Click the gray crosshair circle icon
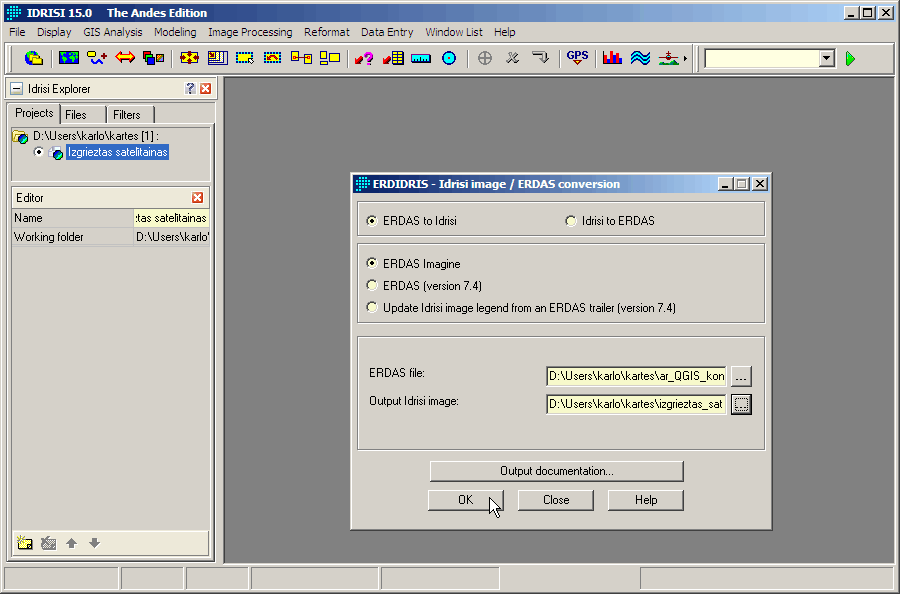This screenshot has height=594, width=900. (485, 58)
